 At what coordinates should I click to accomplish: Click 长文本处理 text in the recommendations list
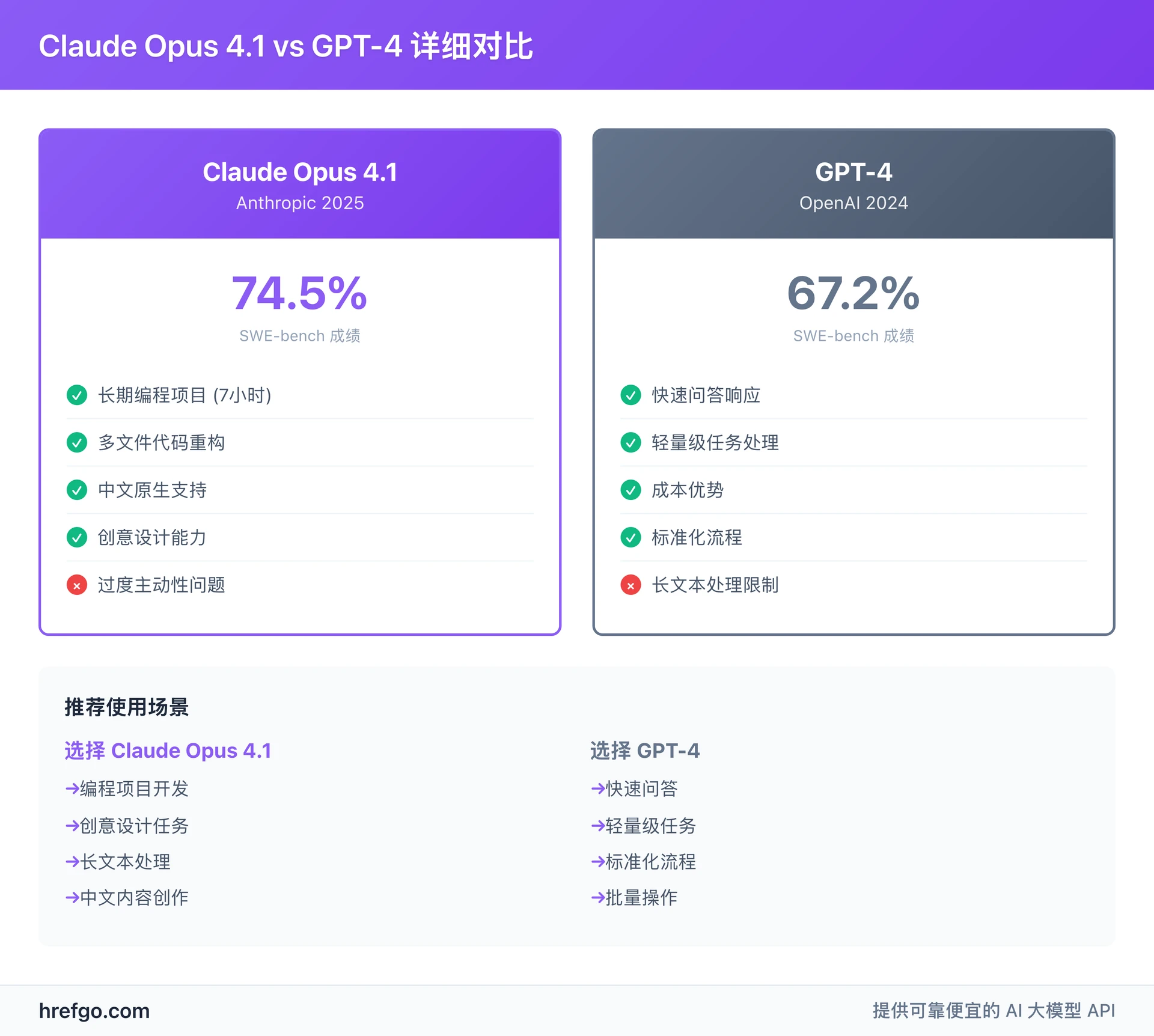click(126, 862)
